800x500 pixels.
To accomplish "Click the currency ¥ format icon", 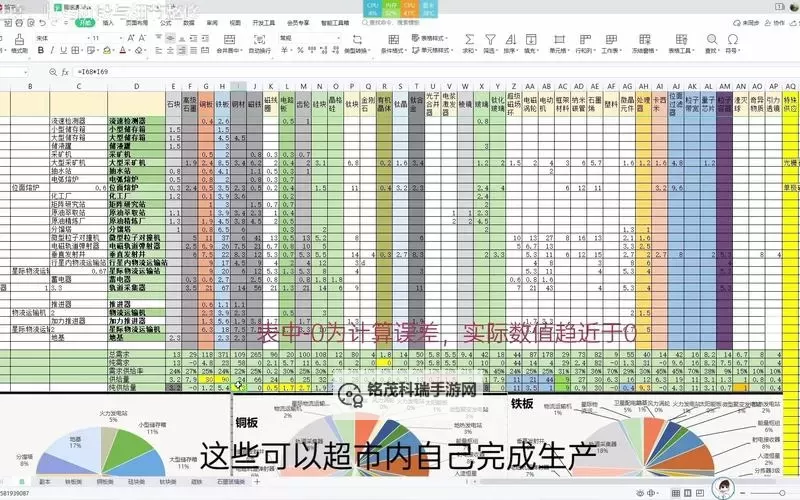I will 284,51.
